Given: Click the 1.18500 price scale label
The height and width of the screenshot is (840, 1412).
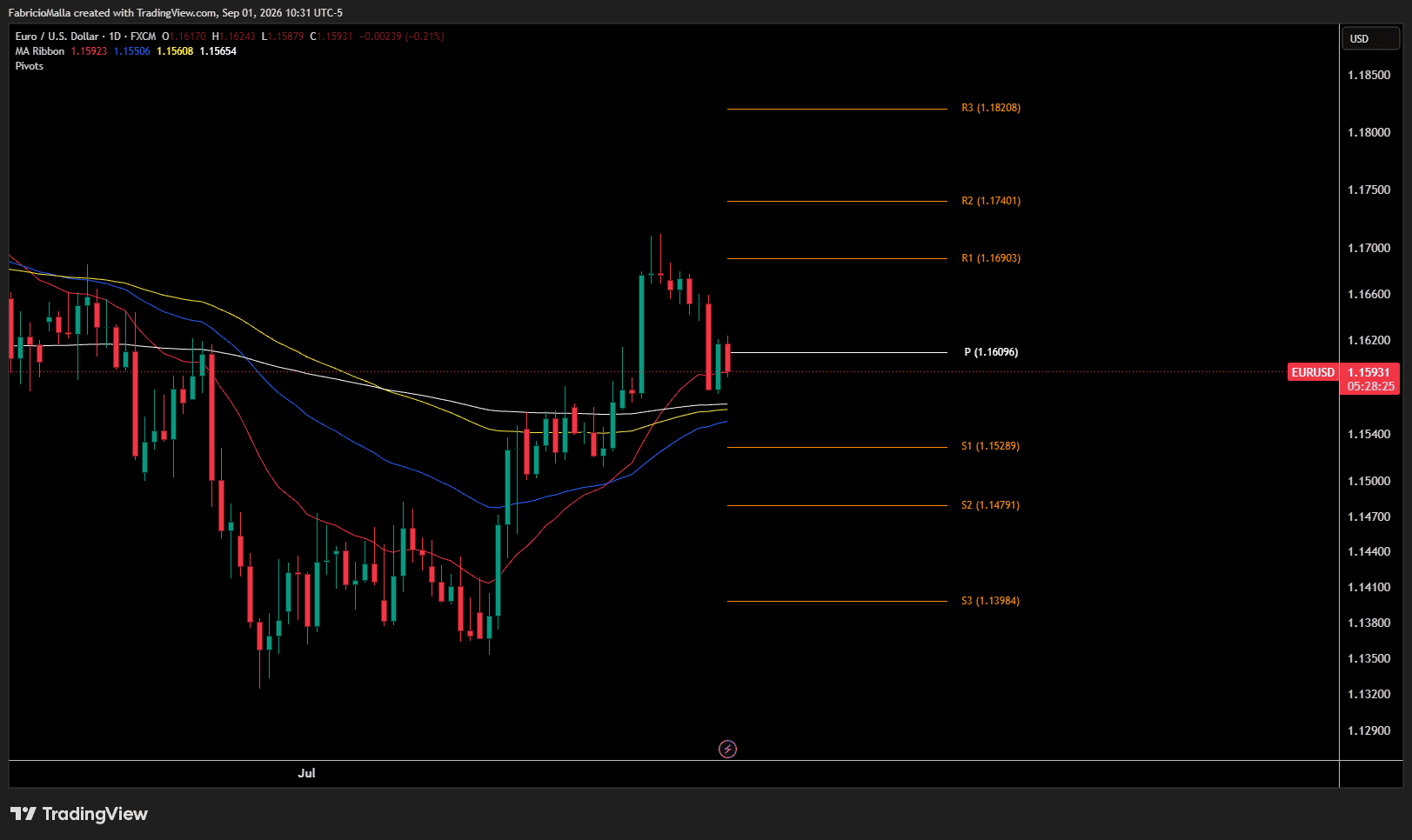Looking at the screenshot, I should coord(1369,75).
